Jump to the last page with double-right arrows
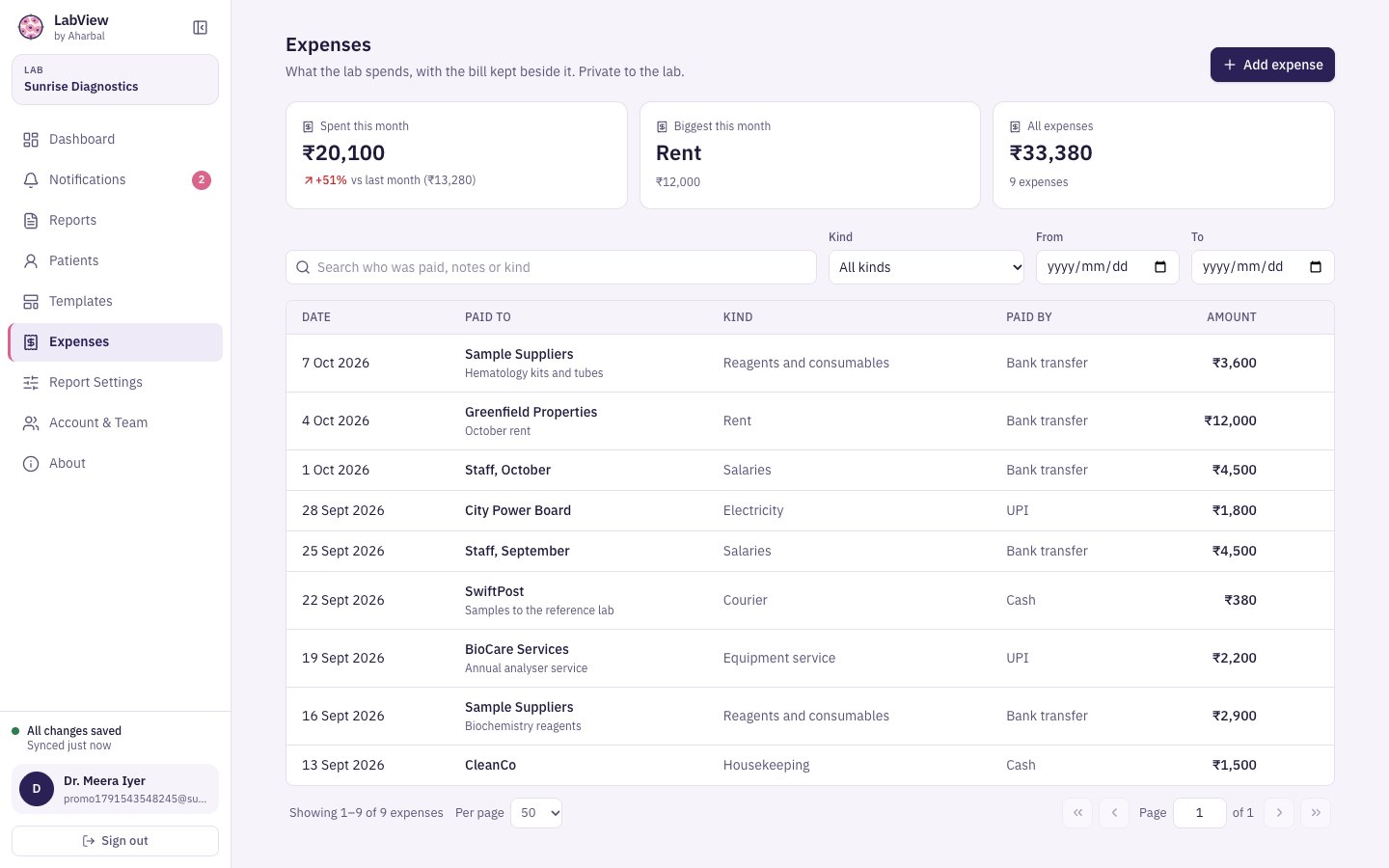The height and width of the screenshot is (868, 1389). point(1316,813)
